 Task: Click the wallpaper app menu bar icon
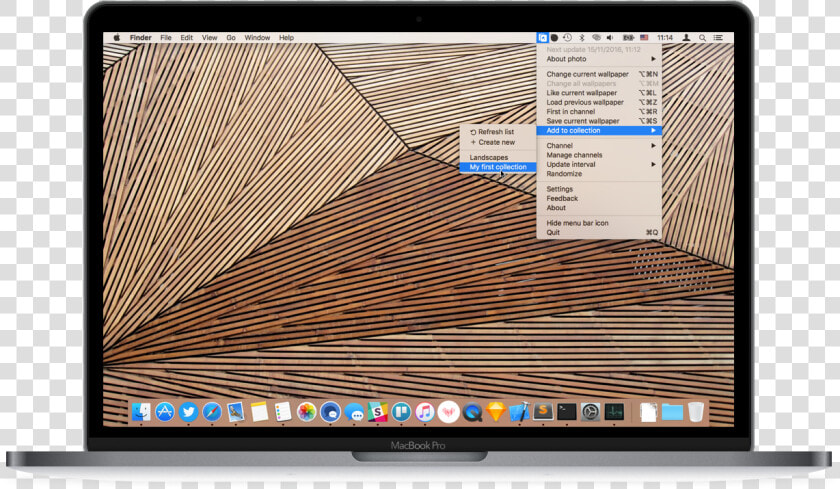543,37
